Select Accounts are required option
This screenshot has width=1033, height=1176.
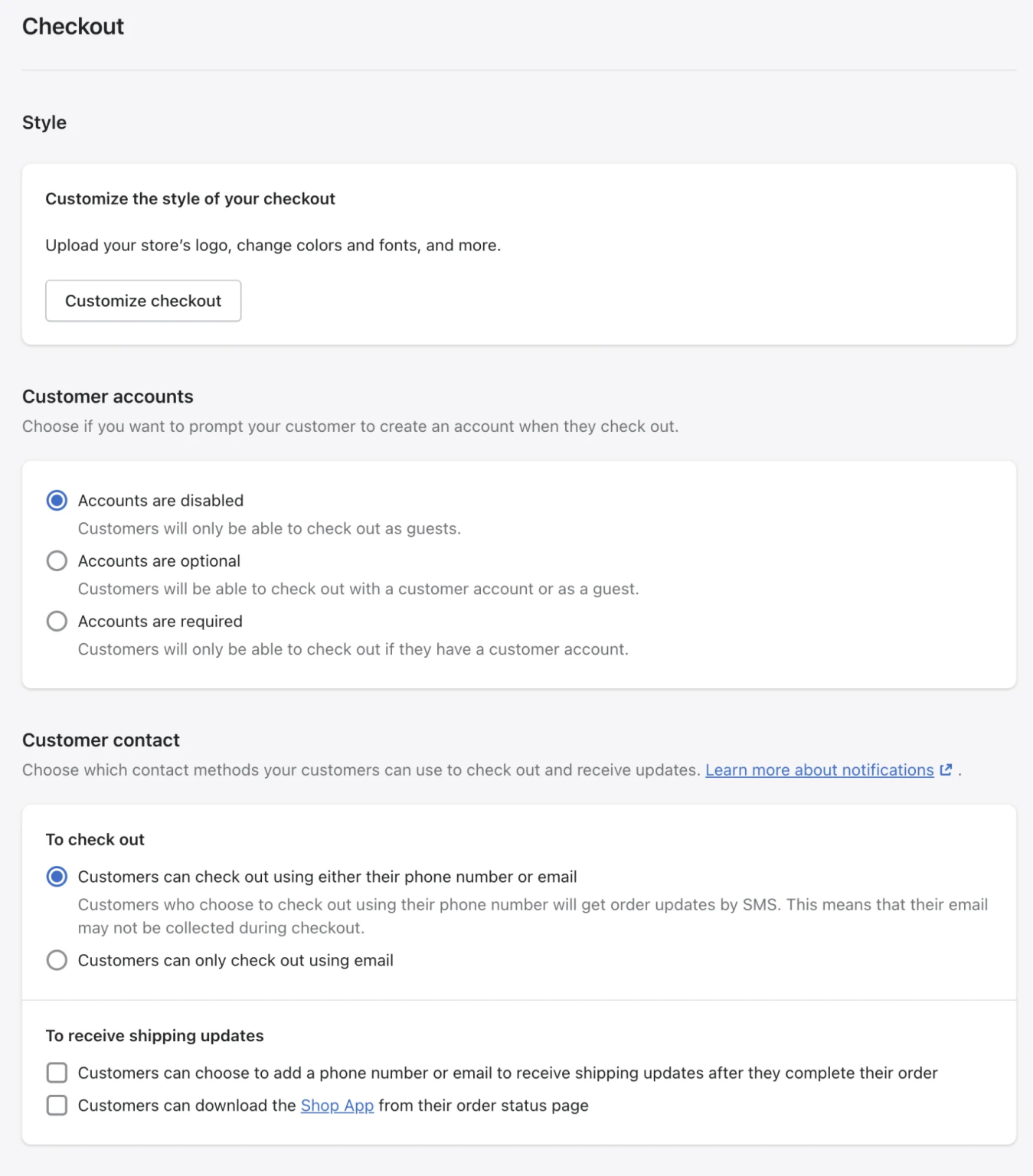[57, 621]
